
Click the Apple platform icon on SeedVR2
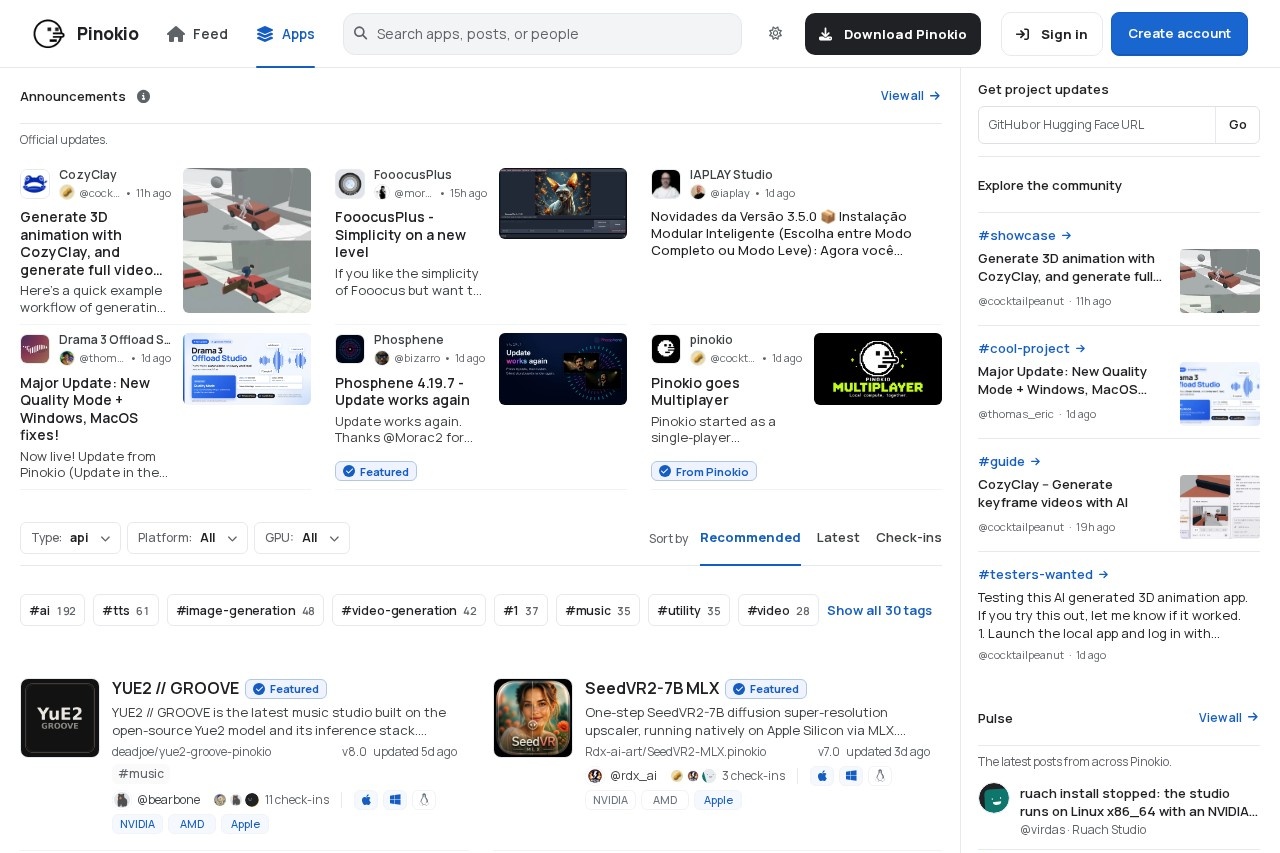822,776
